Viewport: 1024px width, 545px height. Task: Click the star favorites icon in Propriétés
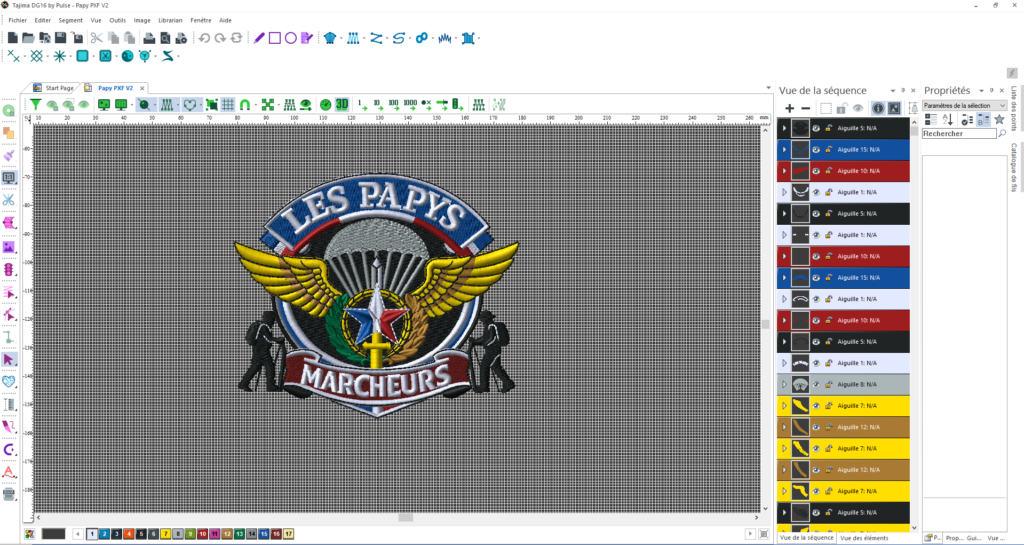(x=999, y=119)
